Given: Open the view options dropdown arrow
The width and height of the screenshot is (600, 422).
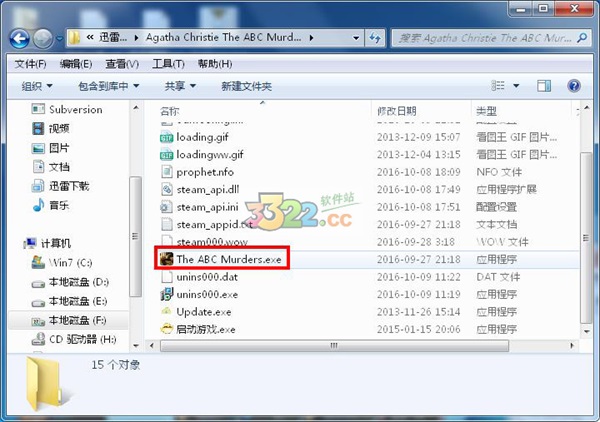Looking at the screenshot, I should point(516,86).
